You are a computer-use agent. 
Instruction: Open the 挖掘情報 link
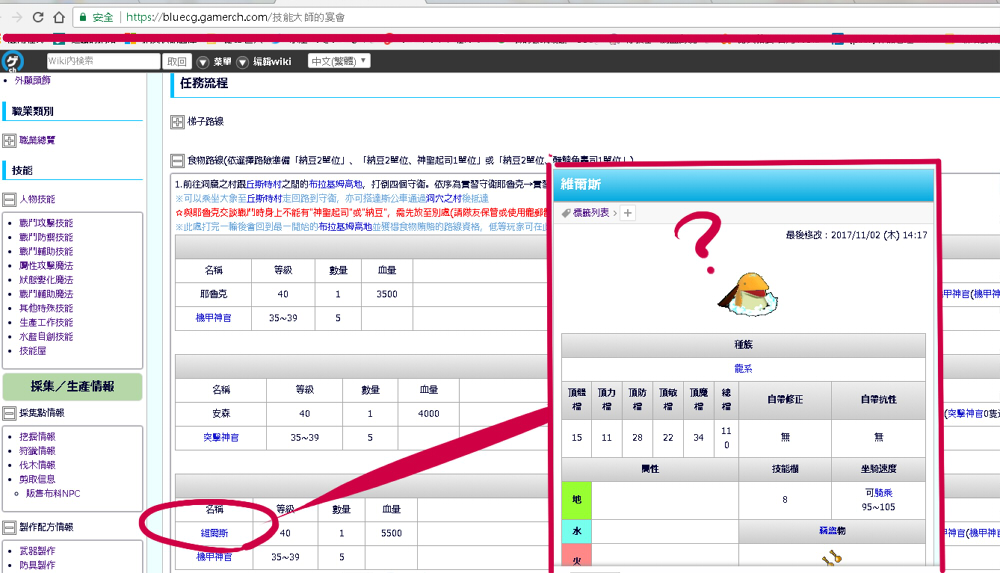click(37, 436)
